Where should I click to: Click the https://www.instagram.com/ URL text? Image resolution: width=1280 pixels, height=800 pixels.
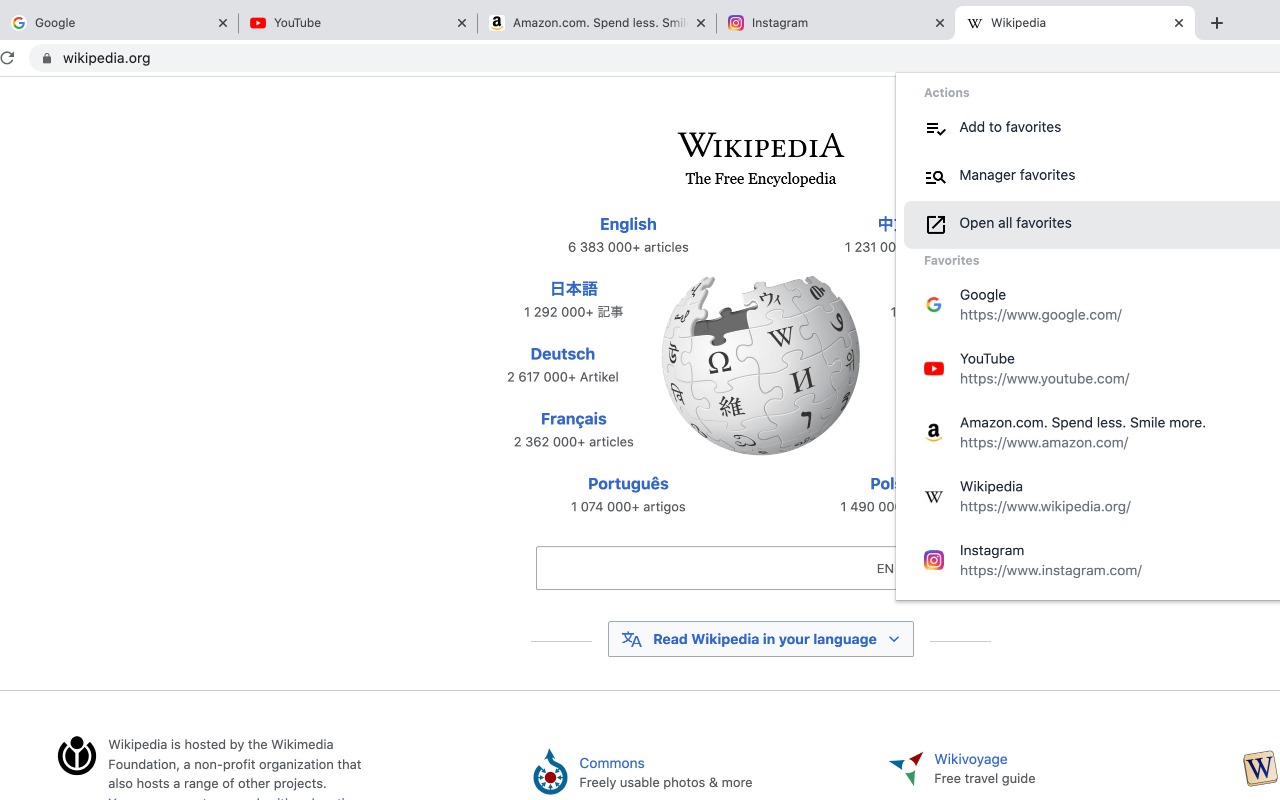(x=1051, y=571)
